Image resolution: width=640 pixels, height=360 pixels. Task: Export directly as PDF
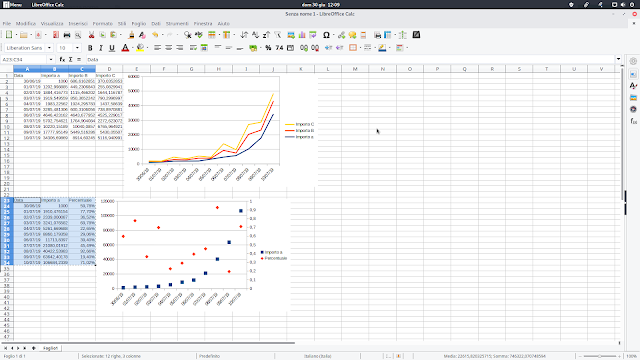[56, 35]
